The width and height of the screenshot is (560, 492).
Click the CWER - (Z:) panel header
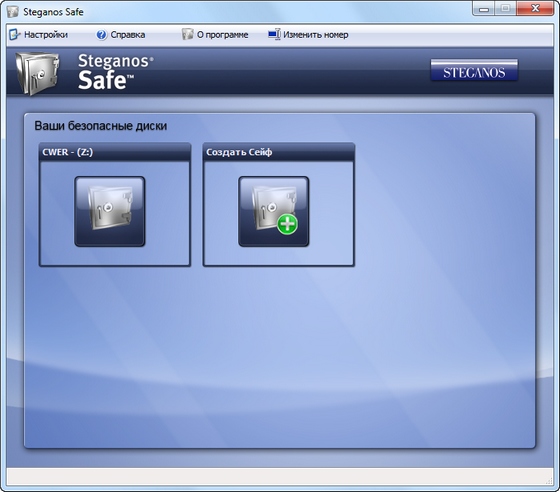115,152
